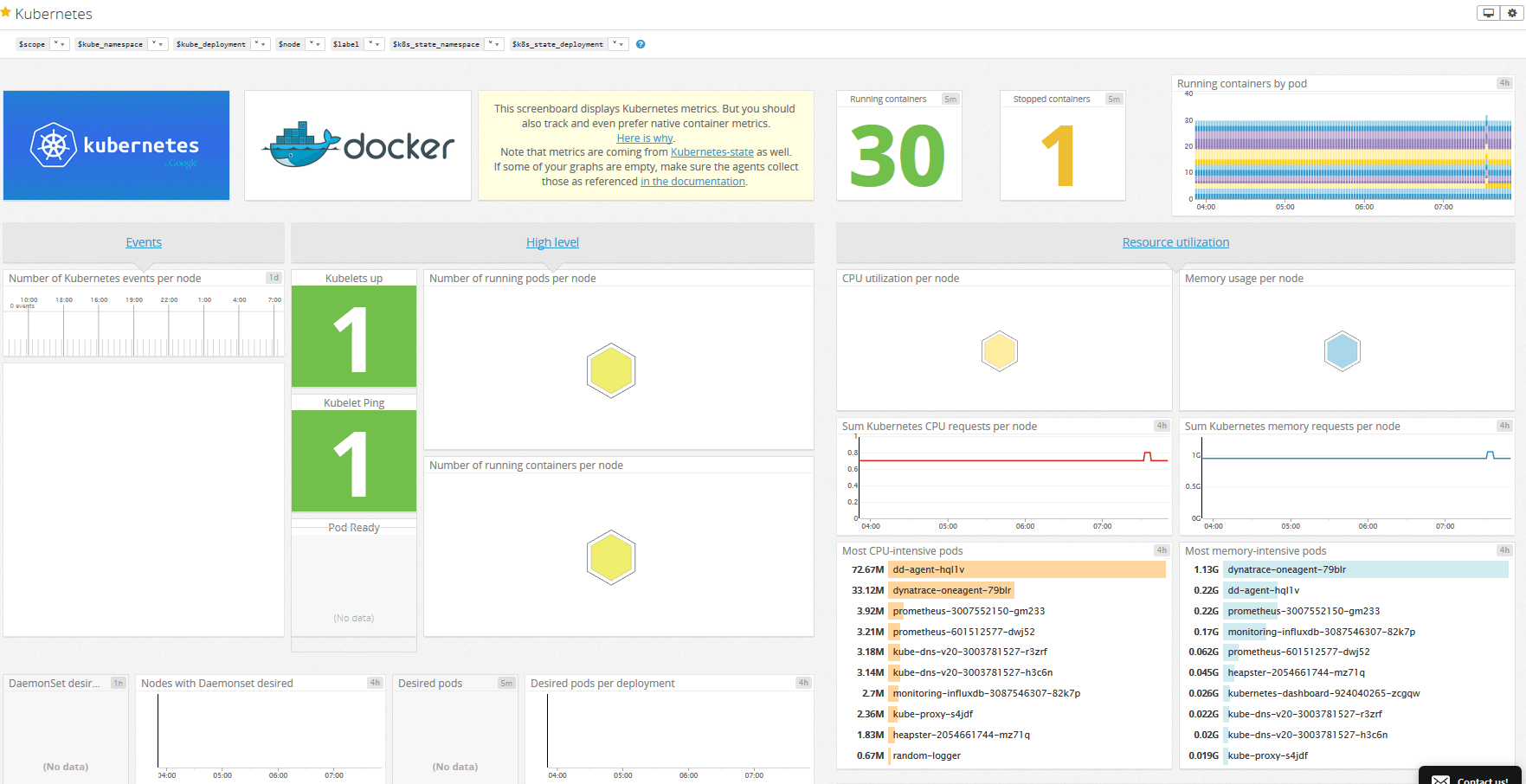Expand the $scope variable dropdown
Viewport: 1526px width, 784px height.
pyautogui.click(x=59, y=43)
